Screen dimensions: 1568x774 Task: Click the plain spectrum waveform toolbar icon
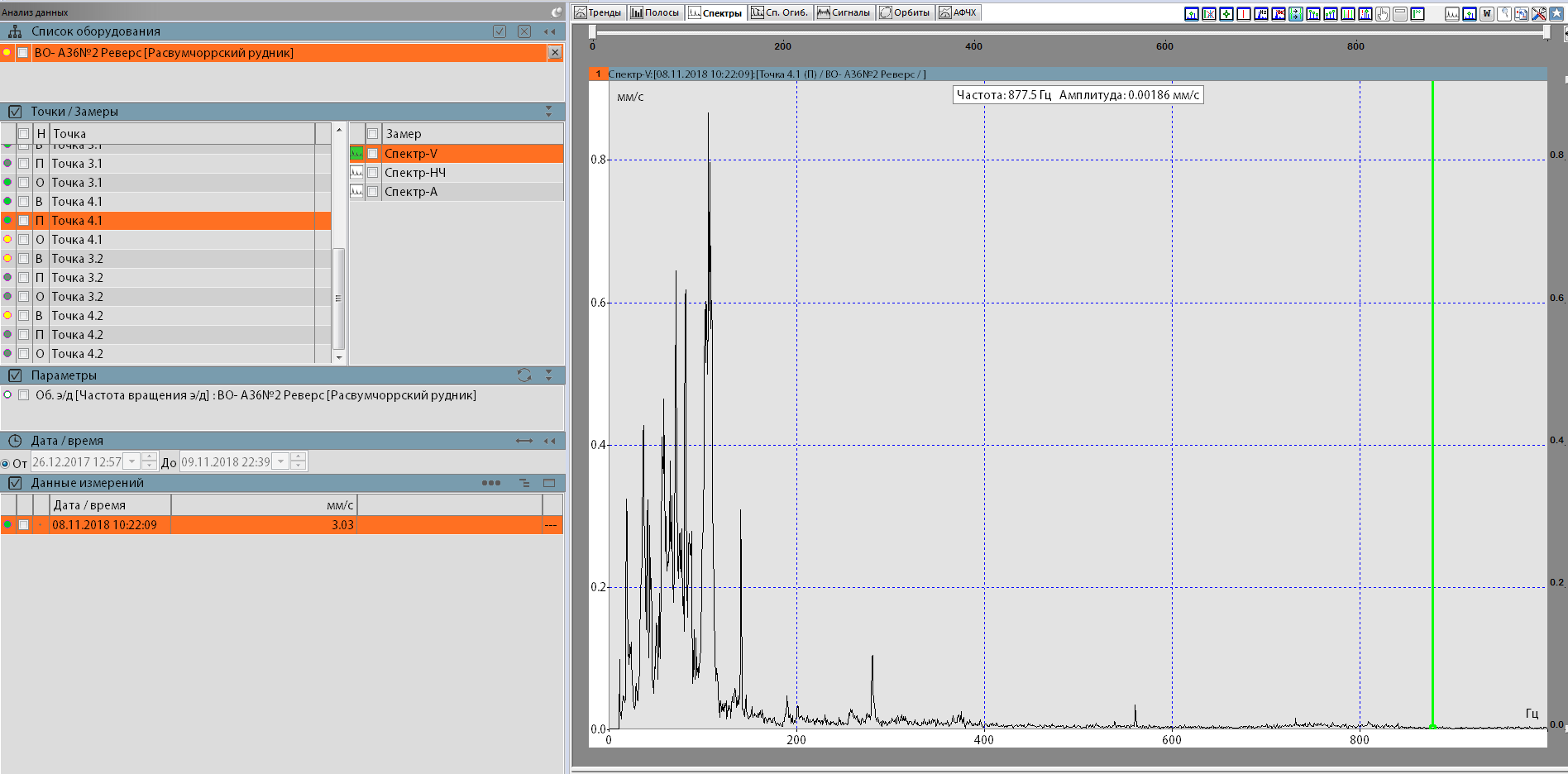(1452, 13)
